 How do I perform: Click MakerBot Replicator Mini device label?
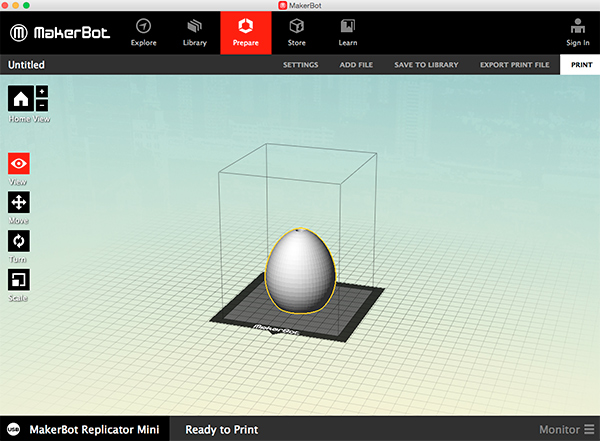94,430
